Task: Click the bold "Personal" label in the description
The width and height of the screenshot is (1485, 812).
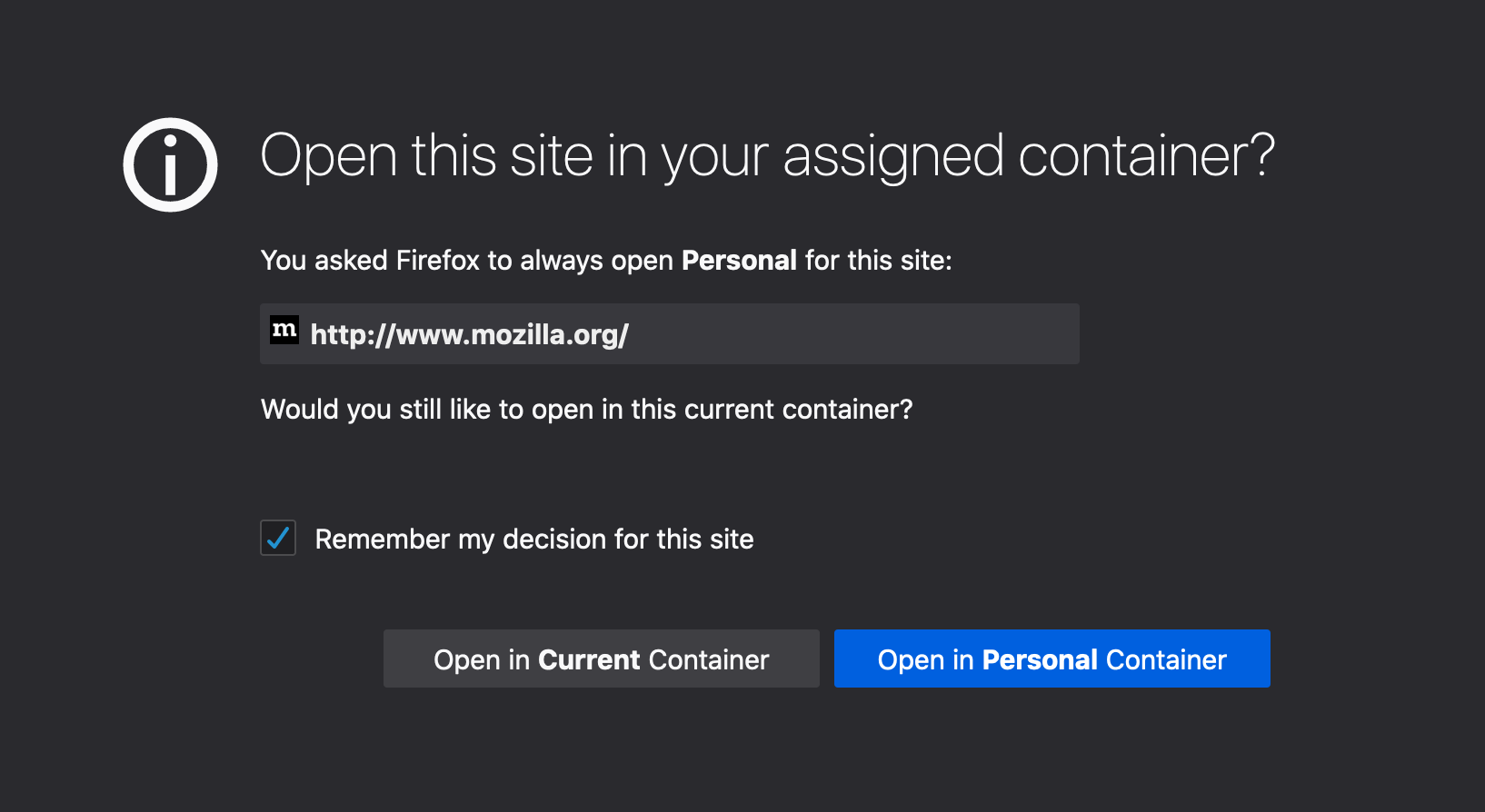Action: (739, 260)
